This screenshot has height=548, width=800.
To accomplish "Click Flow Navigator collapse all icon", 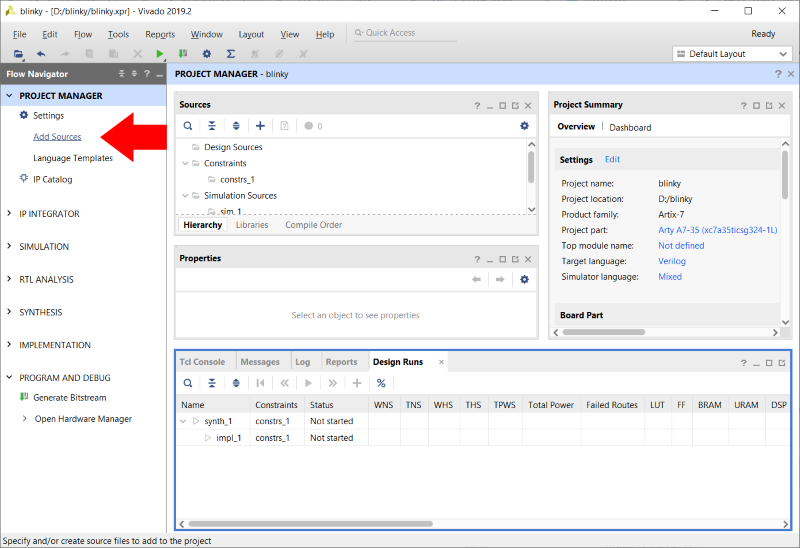I will tap(121, 74).
